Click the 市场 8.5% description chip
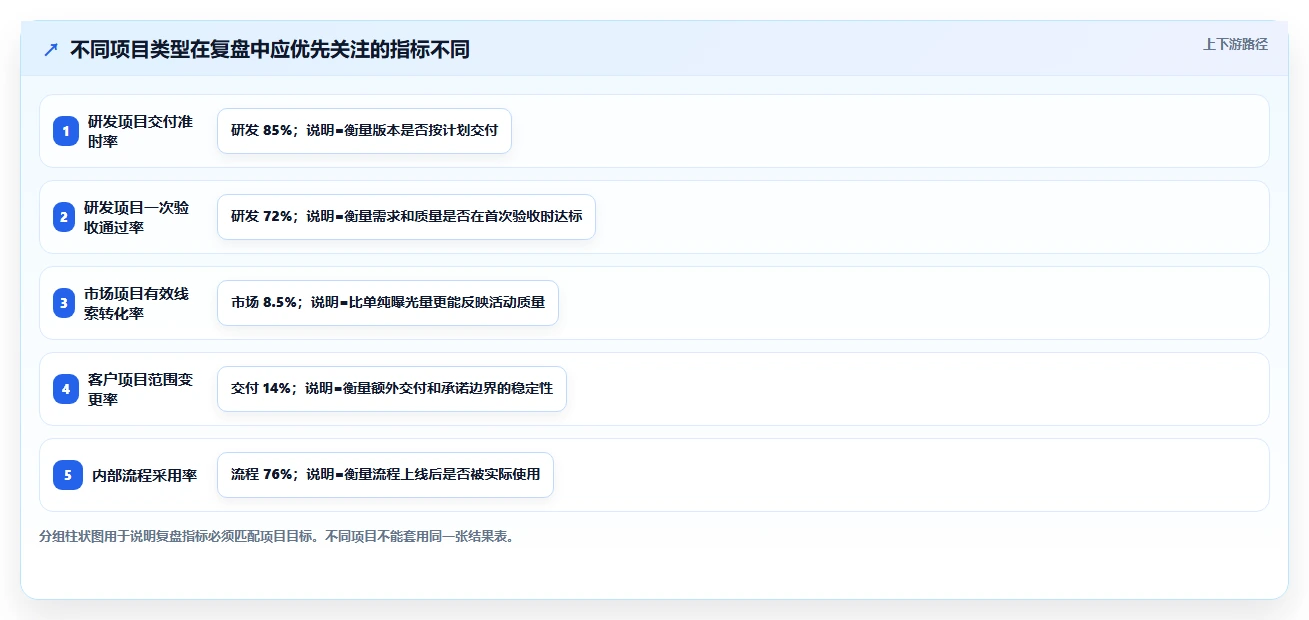Image resolution: width=1309 pixels, height=620 pixels. pos(388,303)
